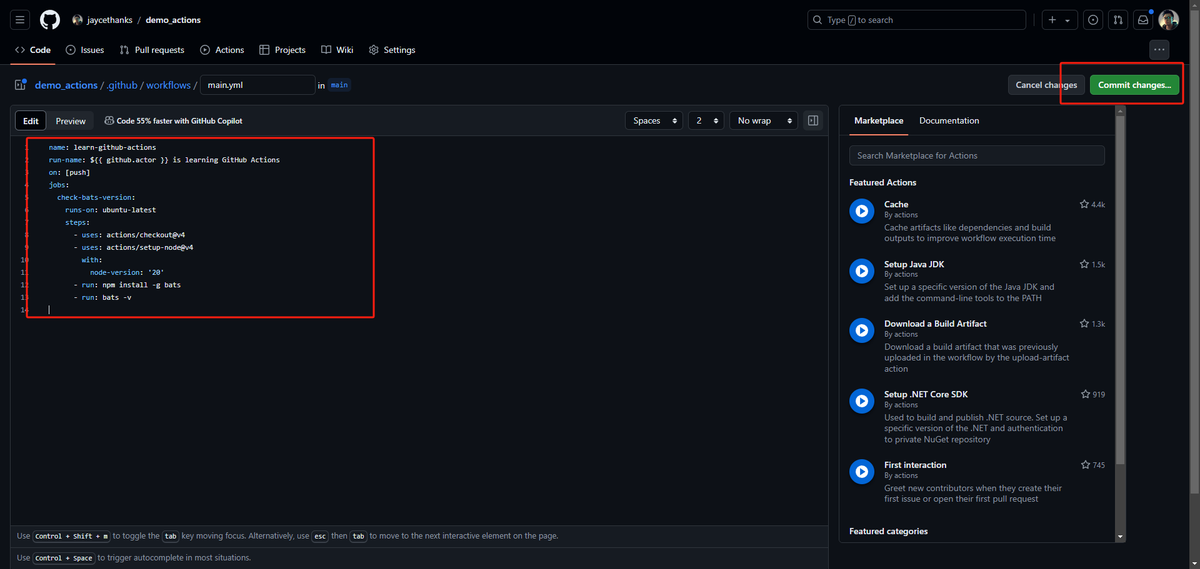The image size is (1200, 569).
Task: Click the Setup Java JDK action icon
Action: (x=861, y=271)
